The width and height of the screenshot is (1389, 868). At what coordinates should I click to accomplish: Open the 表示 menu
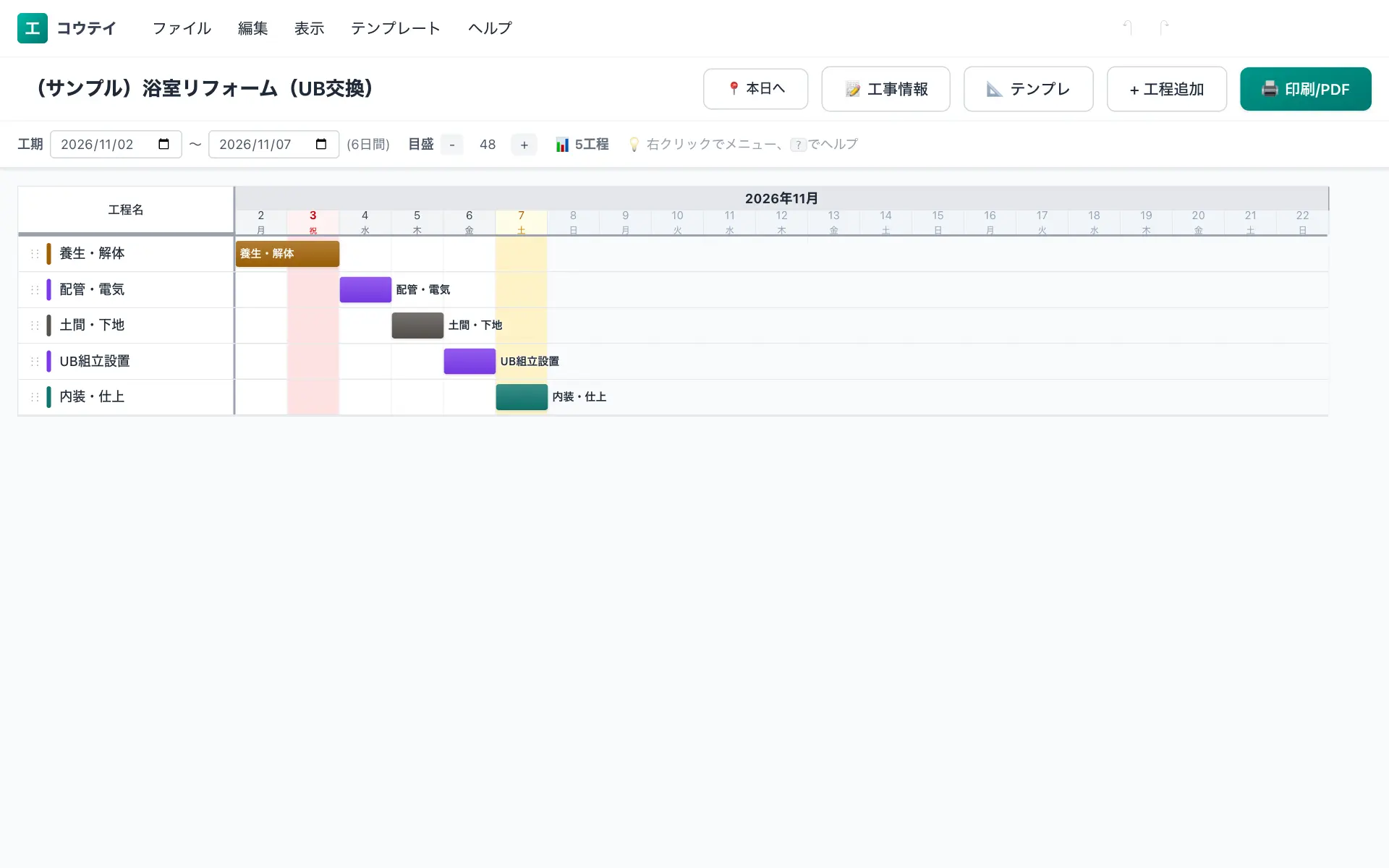(310, 28)
